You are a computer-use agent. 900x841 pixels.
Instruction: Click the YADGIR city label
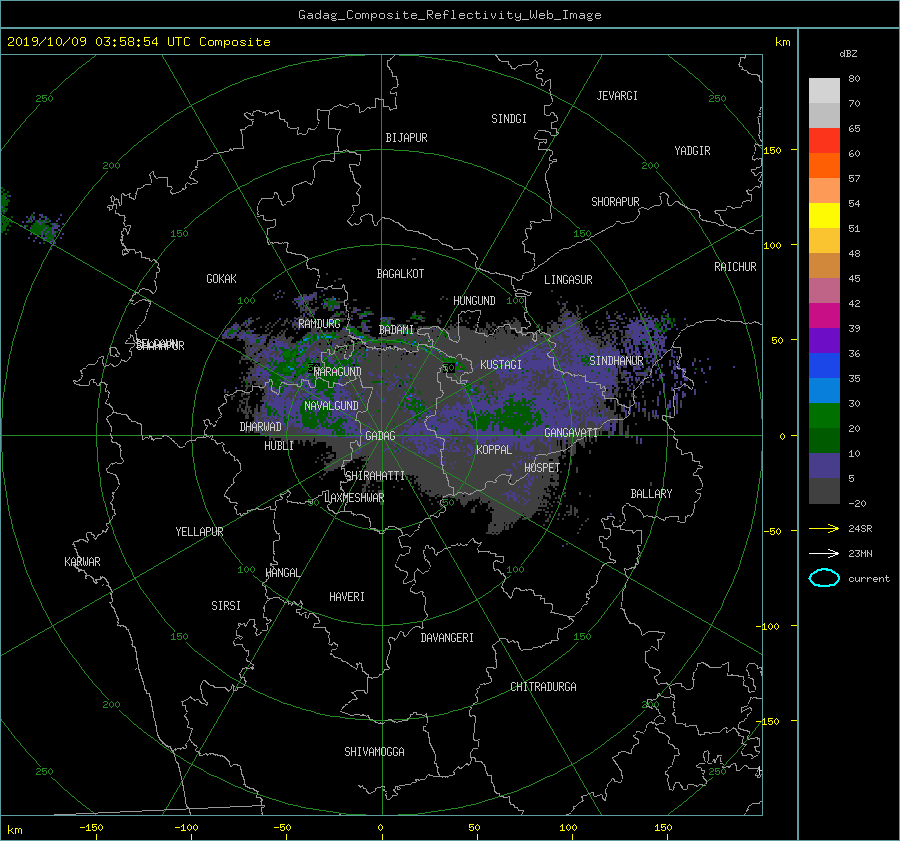(x=692, y=150)
